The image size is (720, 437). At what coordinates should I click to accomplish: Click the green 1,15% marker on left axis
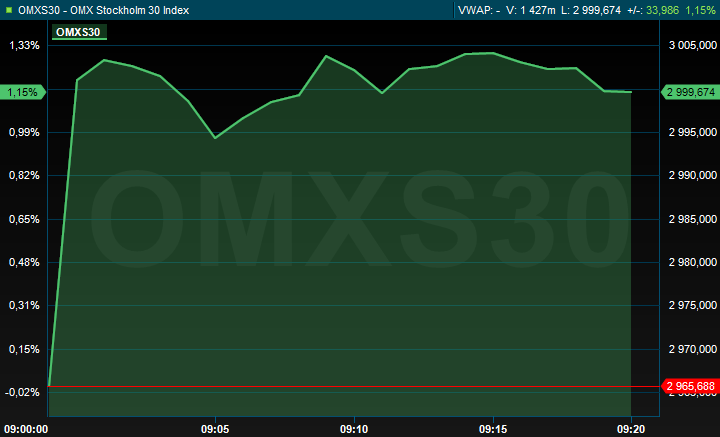click(x=22, y=92)
